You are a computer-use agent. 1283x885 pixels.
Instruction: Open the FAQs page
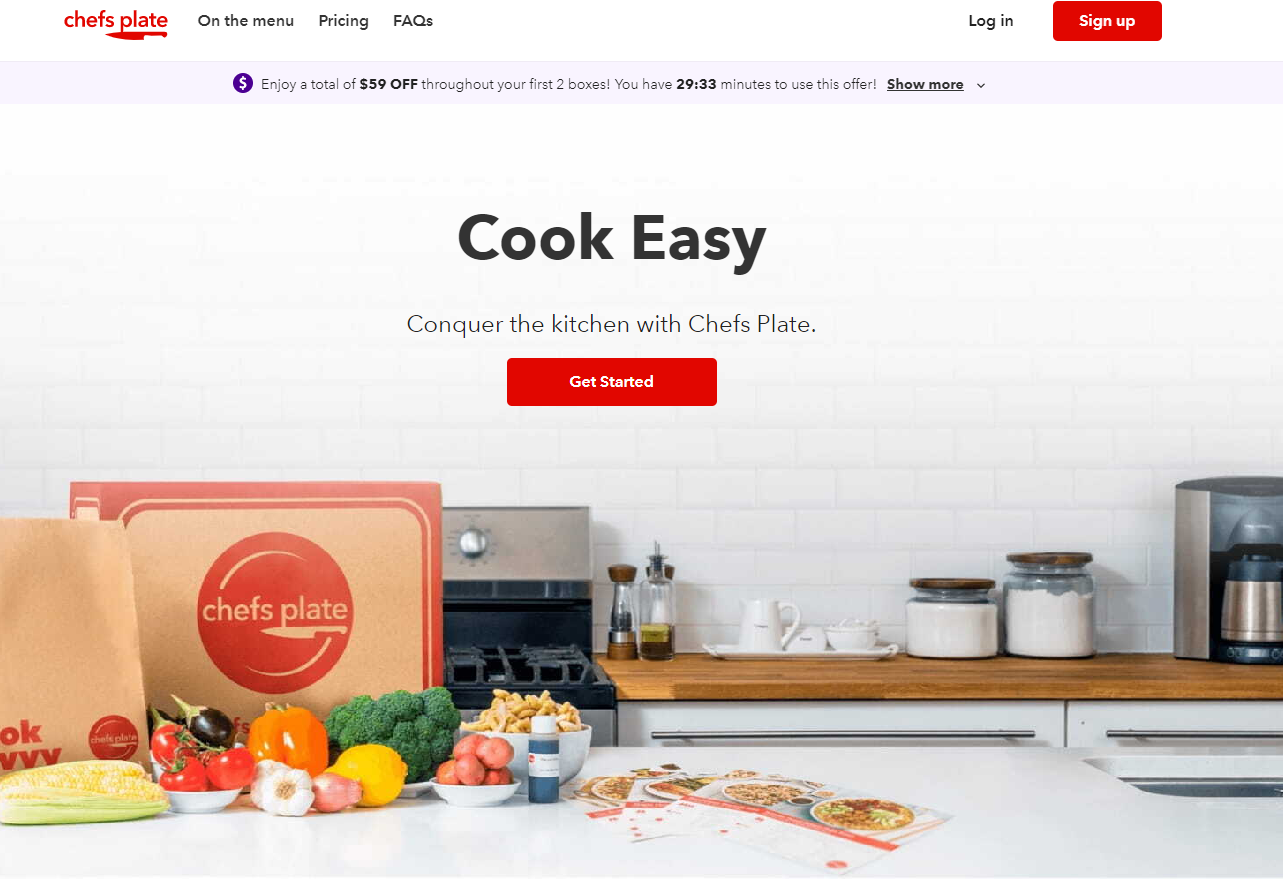pos(413,21)
